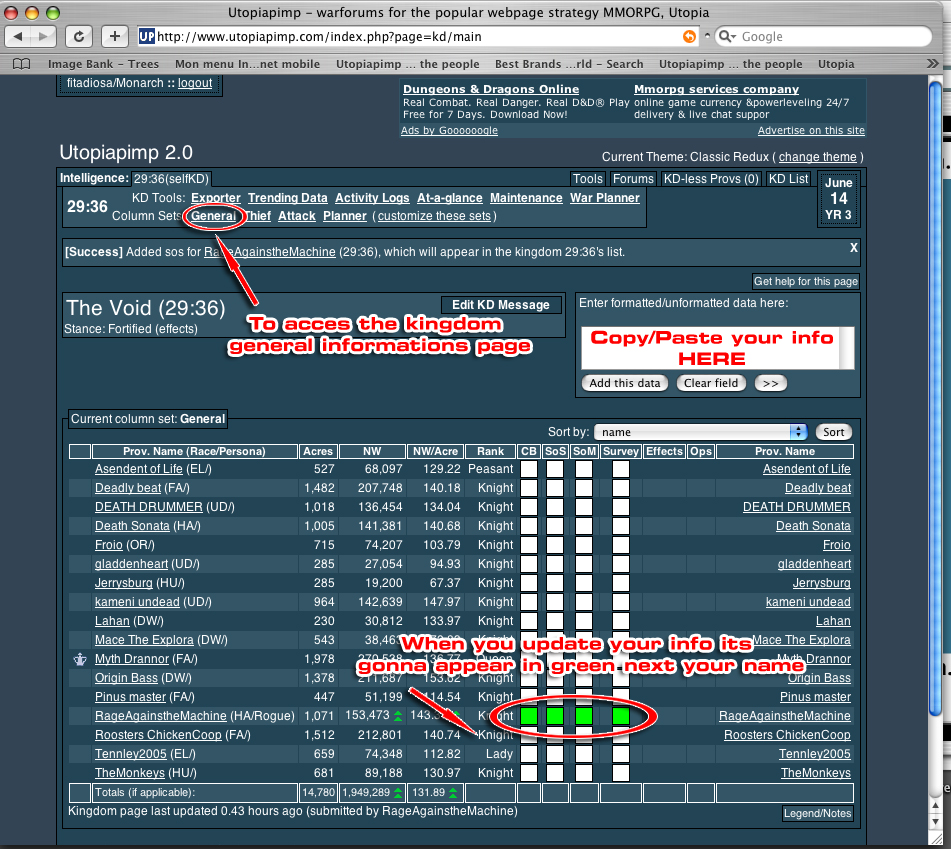Click the browser reload button
951x849 pixels.
[79, 36]
